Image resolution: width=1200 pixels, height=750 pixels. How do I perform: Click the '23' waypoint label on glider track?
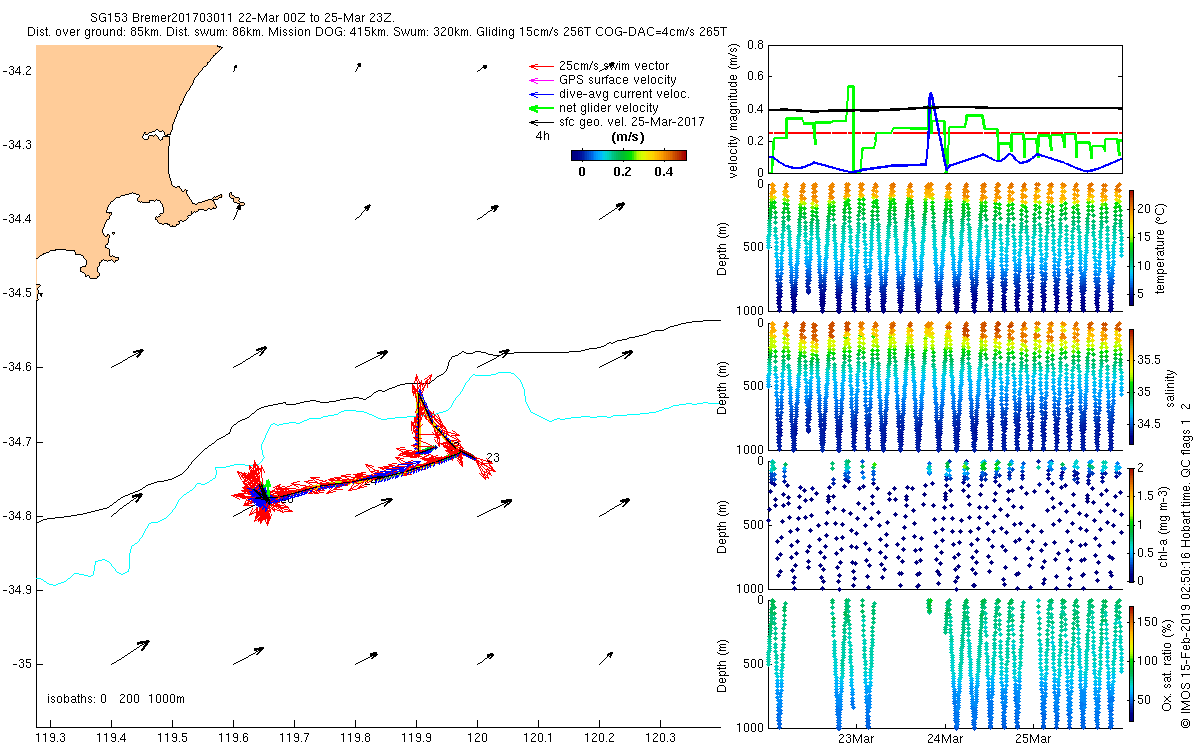[x=492, y=458]
